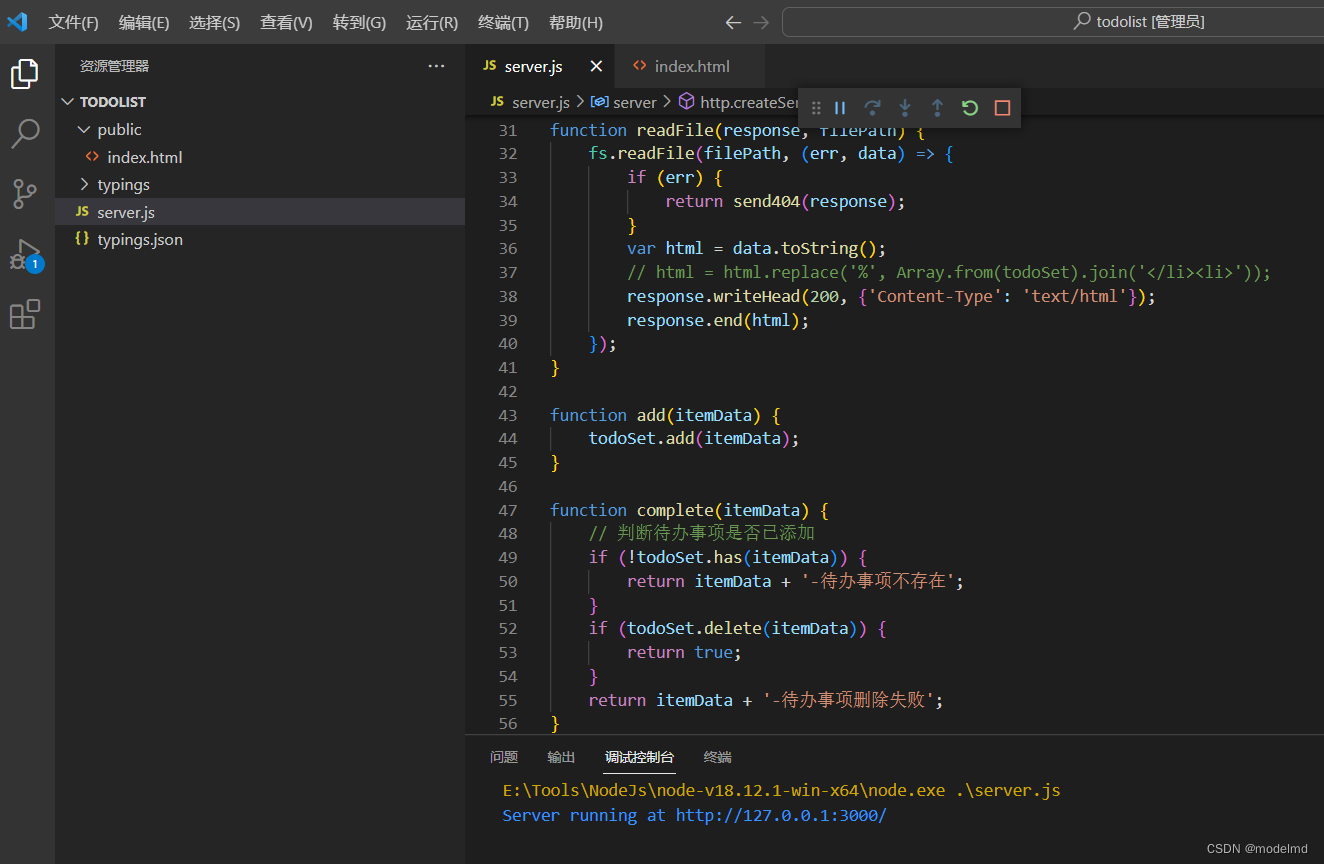Open the 选择(S) menu
Screen dimensions: 1324x864
[214, 22]
